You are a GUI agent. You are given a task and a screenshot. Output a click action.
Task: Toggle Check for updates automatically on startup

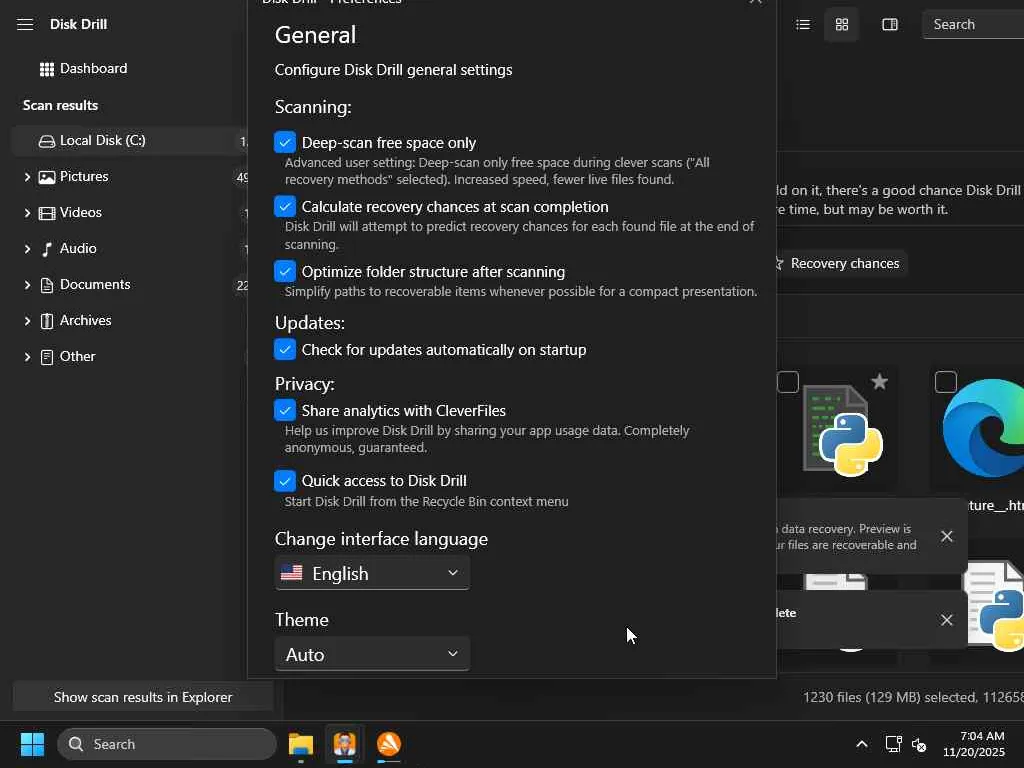click(285, 349)
